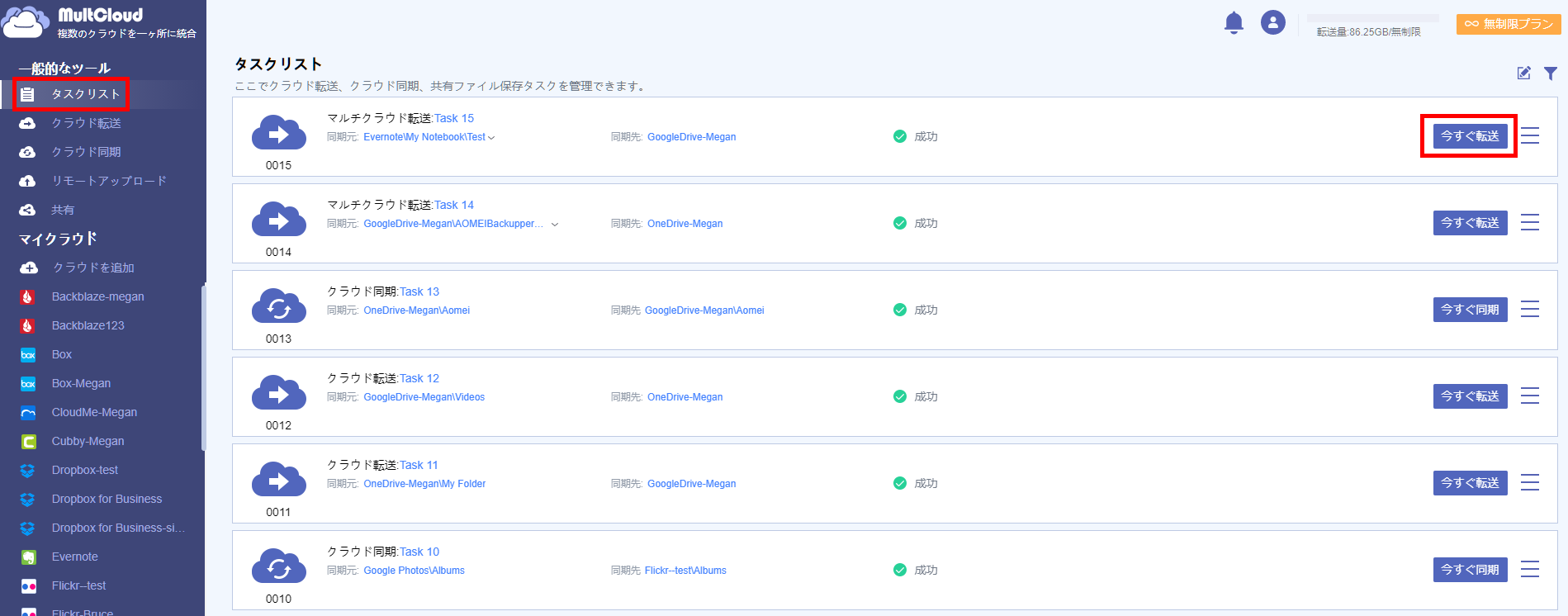The image size is (1568, 616).
Task: Click 今すぐ同期 for Task 13
Action: click(1470, 310)
